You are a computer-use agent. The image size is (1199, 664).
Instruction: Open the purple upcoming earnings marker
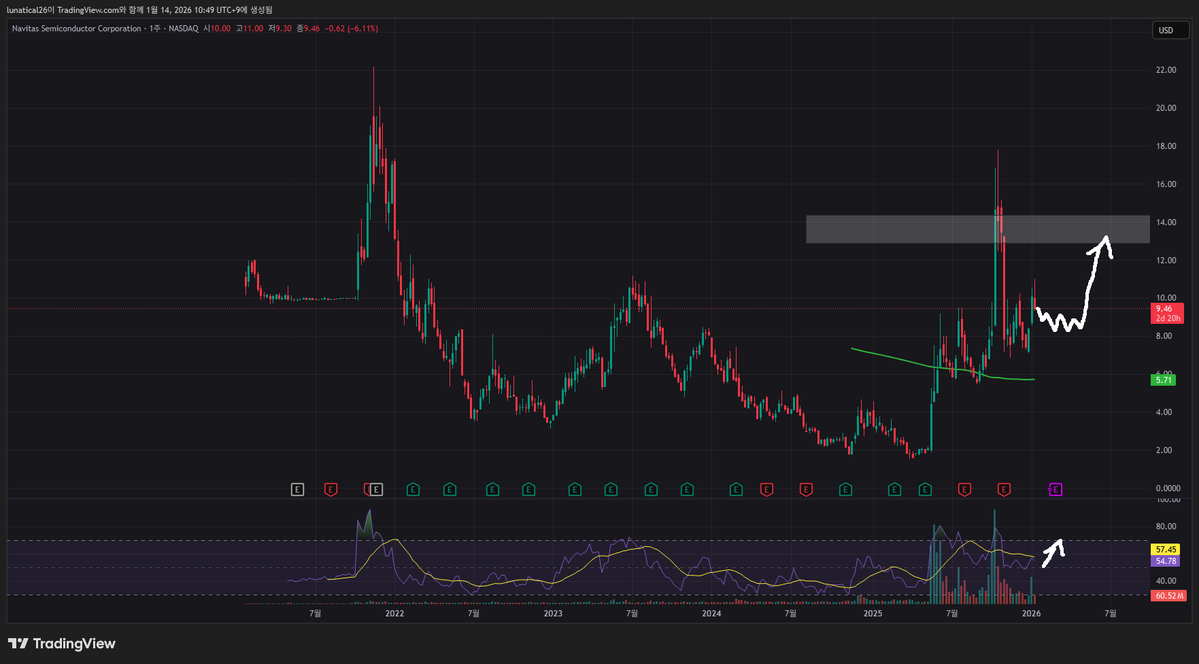[1056, 490]
